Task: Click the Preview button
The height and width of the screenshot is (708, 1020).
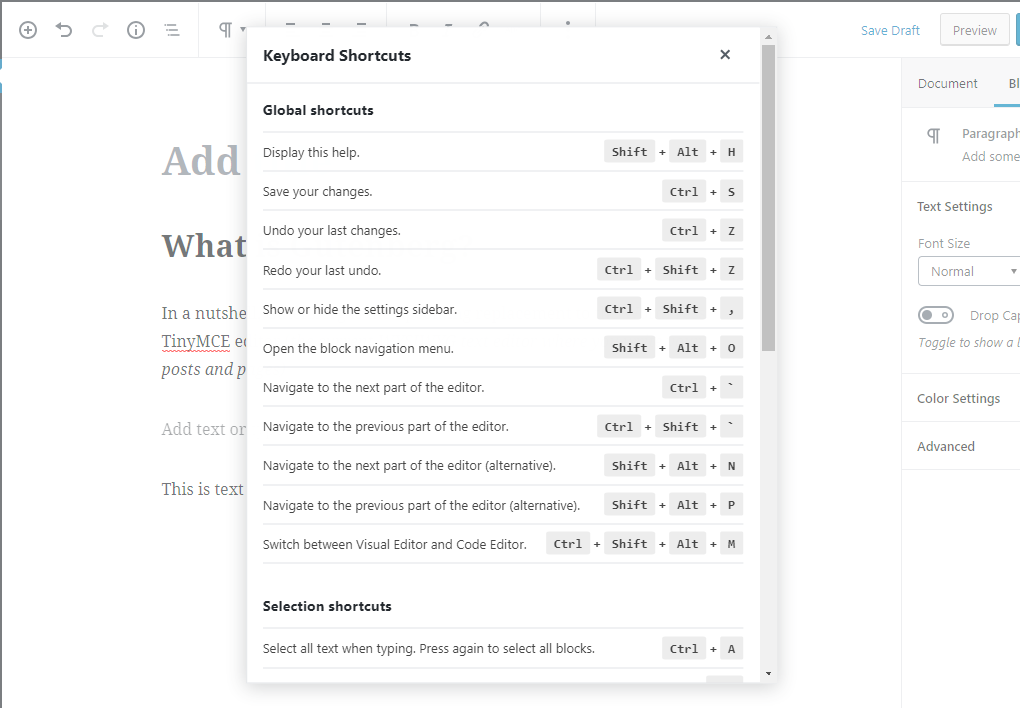Action: [x=974, y=31]
